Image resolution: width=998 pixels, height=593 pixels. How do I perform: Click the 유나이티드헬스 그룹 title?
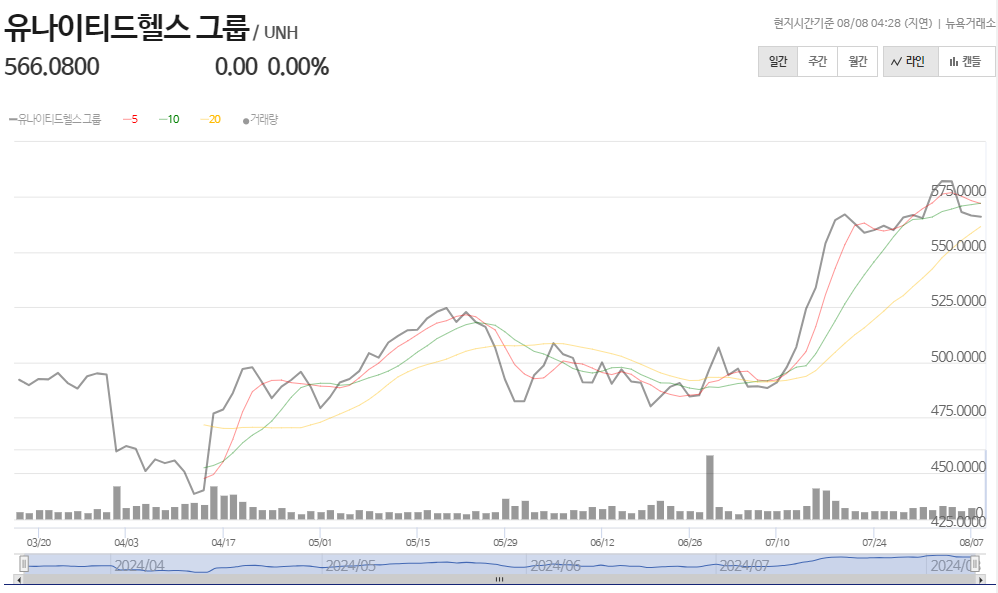click(x=126, y=27)
